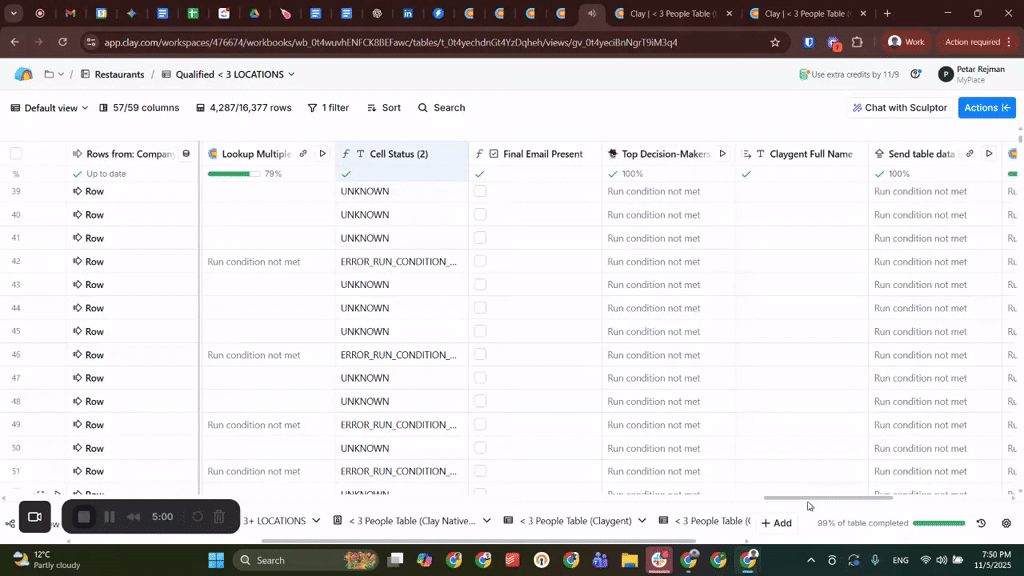Image resolution: width=1024 pixels, height=576 pixels.
Task: Run the Top Decision-Makers column play icon
Action: tap(722, 154)
